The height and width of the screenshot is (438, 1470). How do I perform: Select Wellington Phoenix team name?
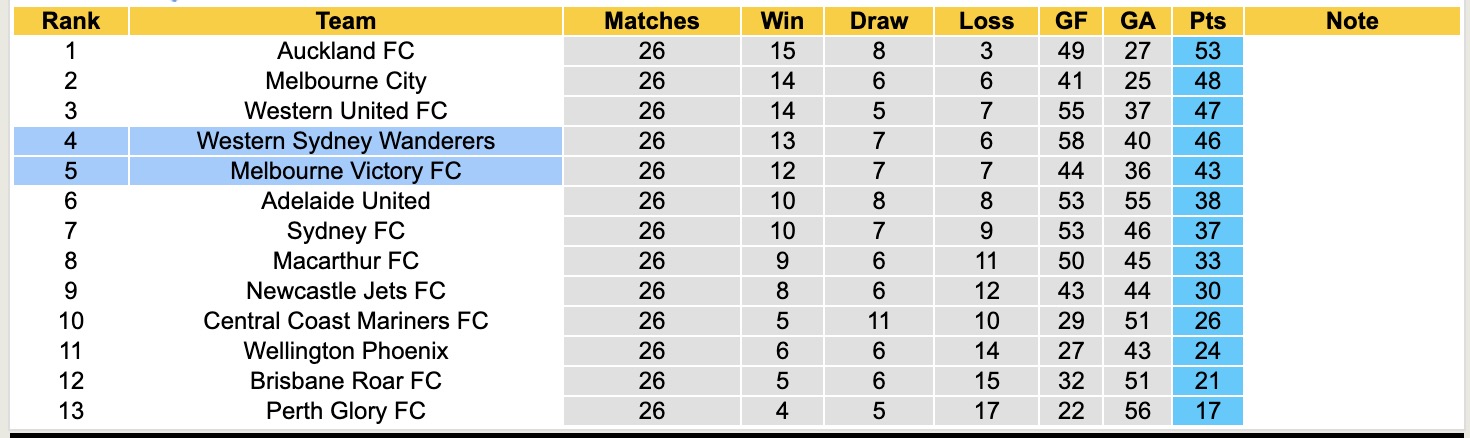346,351
